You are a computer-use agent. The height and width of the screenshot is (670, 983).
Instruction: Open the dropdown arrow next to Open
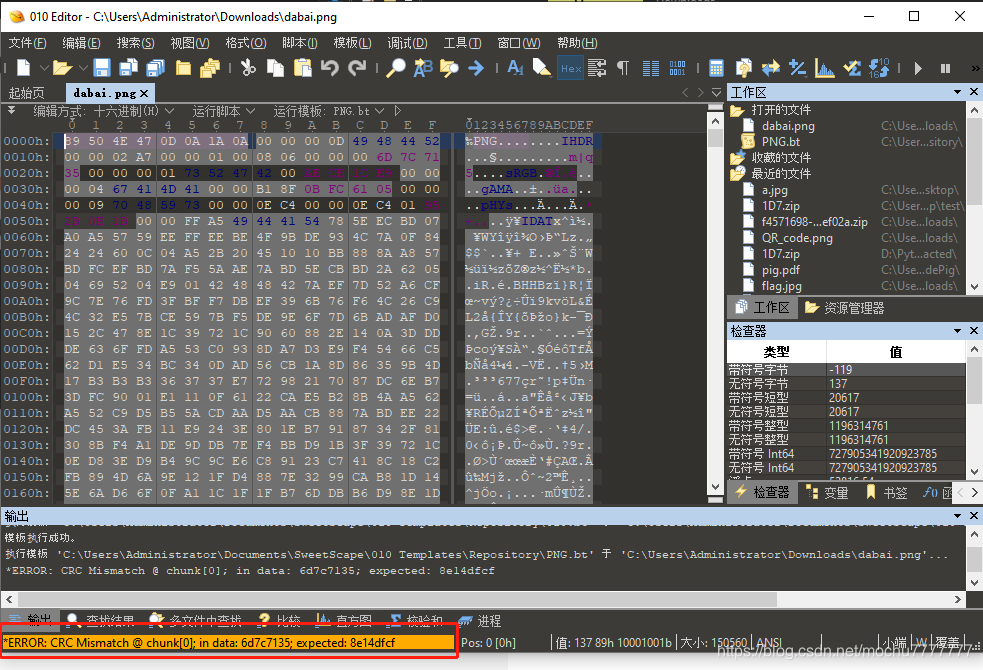[83, 68]
